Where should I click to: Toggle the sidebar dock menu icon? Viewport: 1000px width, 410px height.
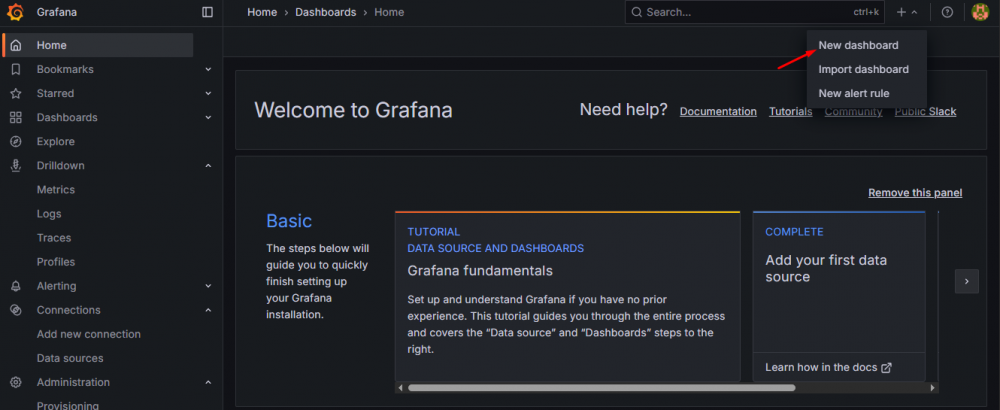coord(207,12)
